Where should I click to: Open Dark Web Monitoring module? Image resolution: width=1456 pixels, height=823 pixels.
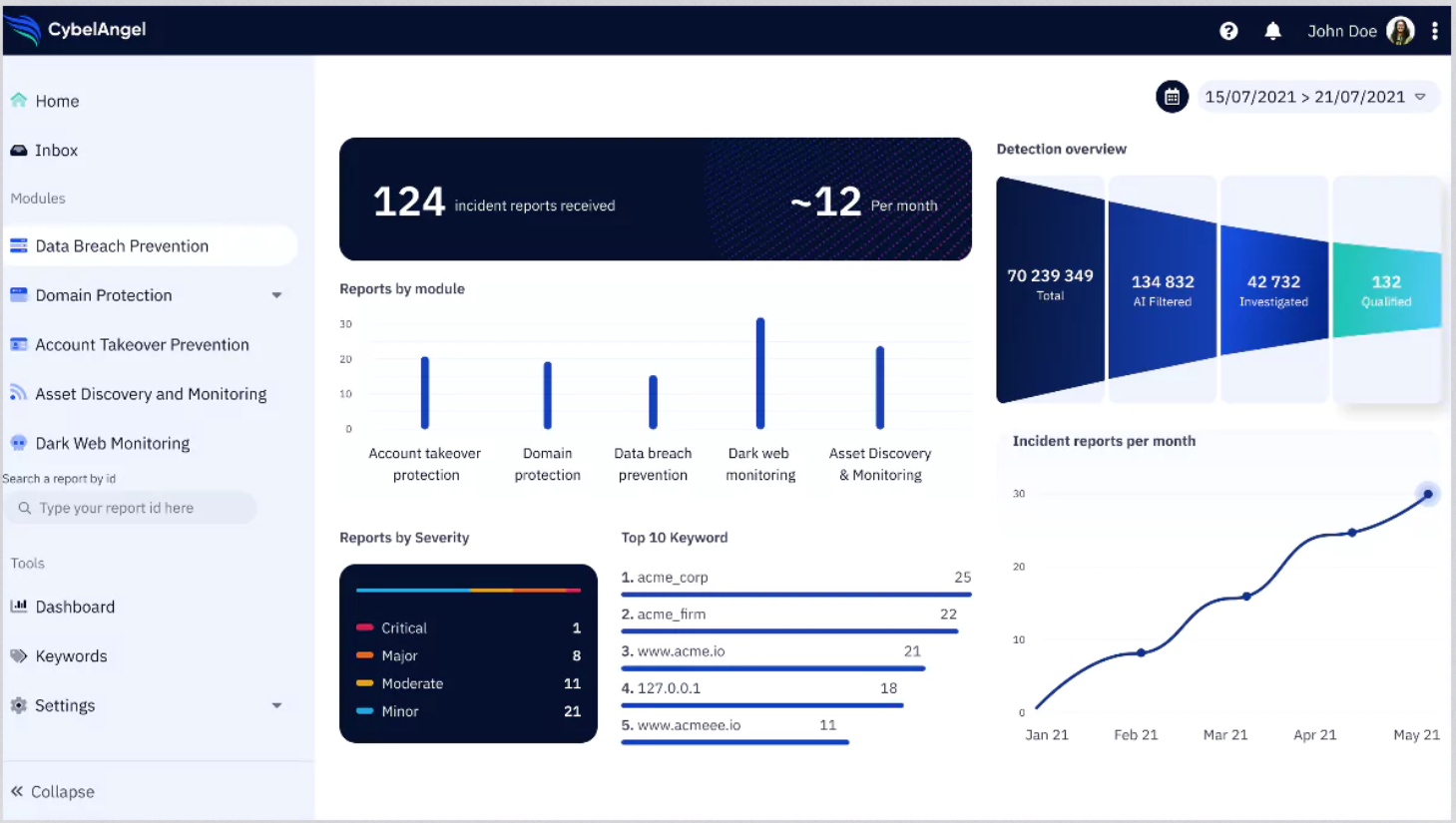(113, 443)
